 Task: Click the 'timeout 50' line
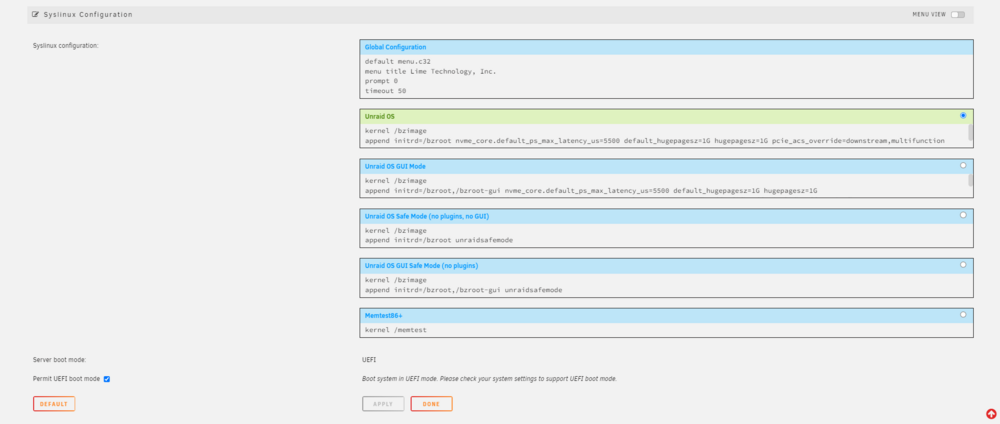tap(385, 91)
